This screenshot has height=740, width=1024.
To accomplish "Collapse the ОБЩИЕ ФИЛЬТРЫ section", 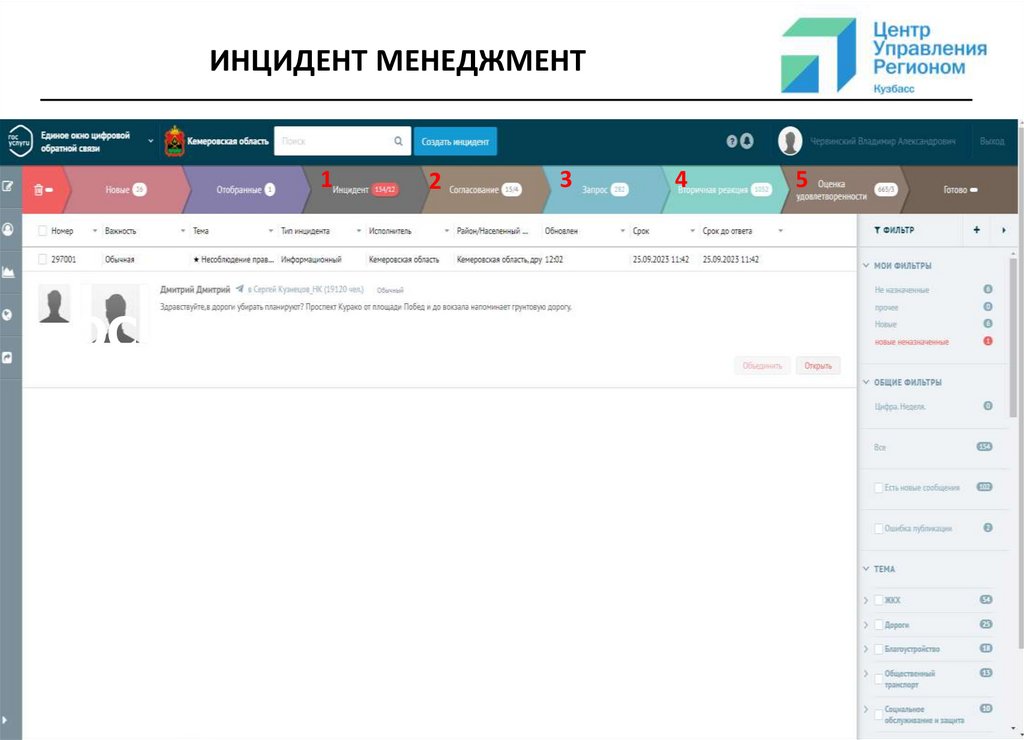I will tap(866, 382).
